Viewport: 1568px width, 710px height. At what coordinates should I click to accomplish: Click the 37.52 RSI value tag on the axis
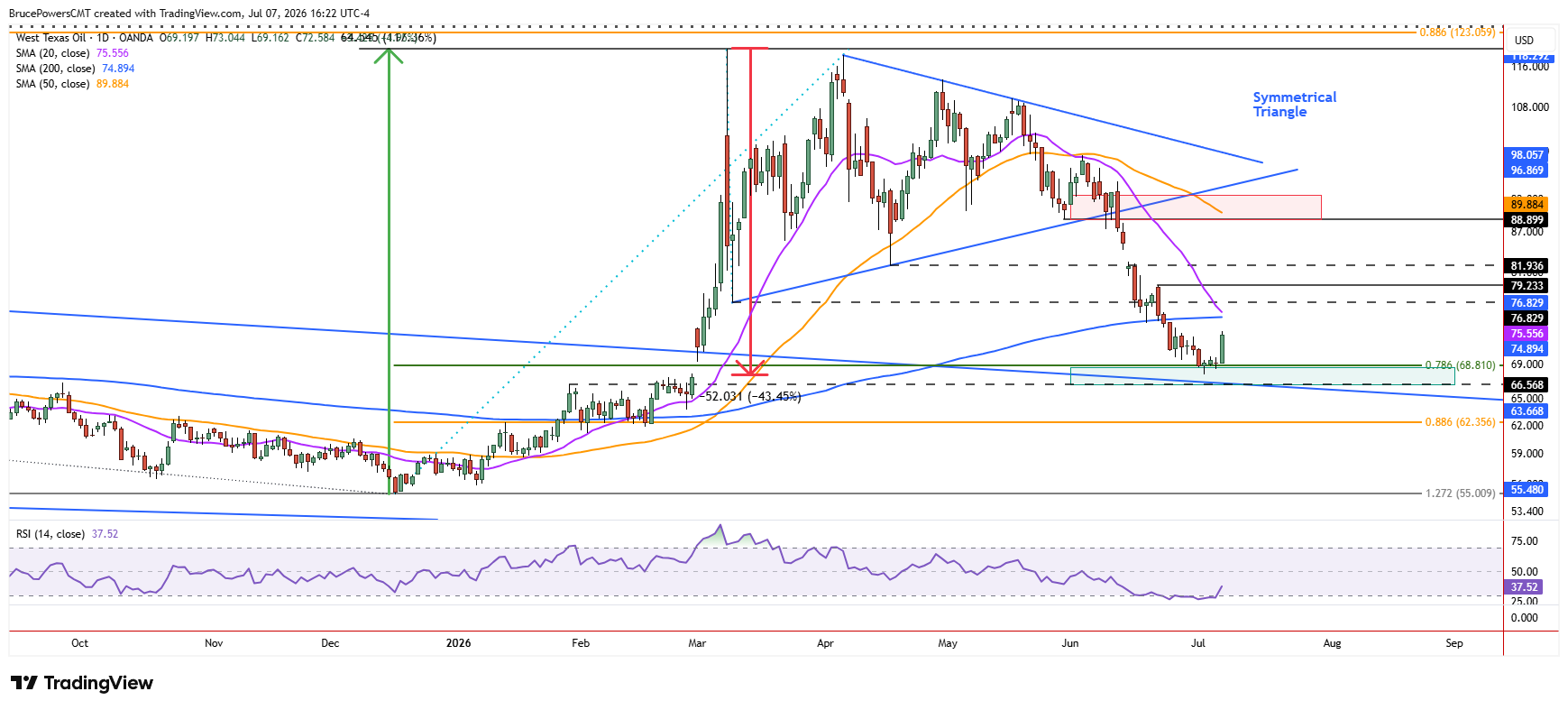1524,587
